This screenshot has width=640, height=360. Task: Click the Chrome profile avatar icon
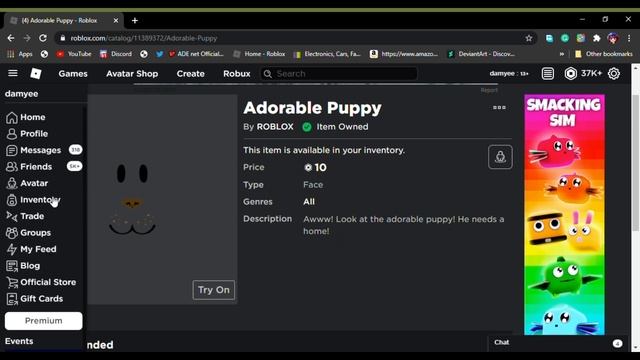(x=613, y=38)
